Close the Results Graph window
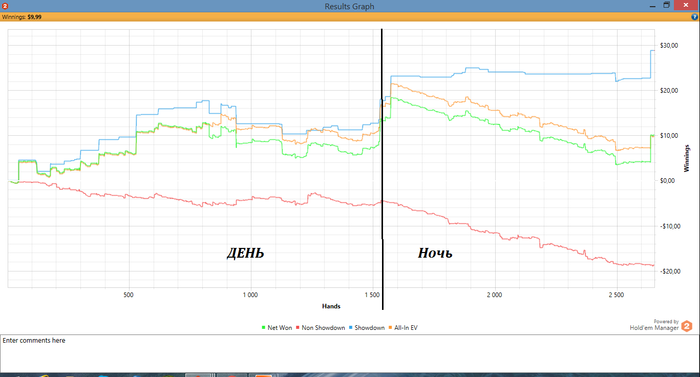The image size is (700, 377). coord(687,5)
